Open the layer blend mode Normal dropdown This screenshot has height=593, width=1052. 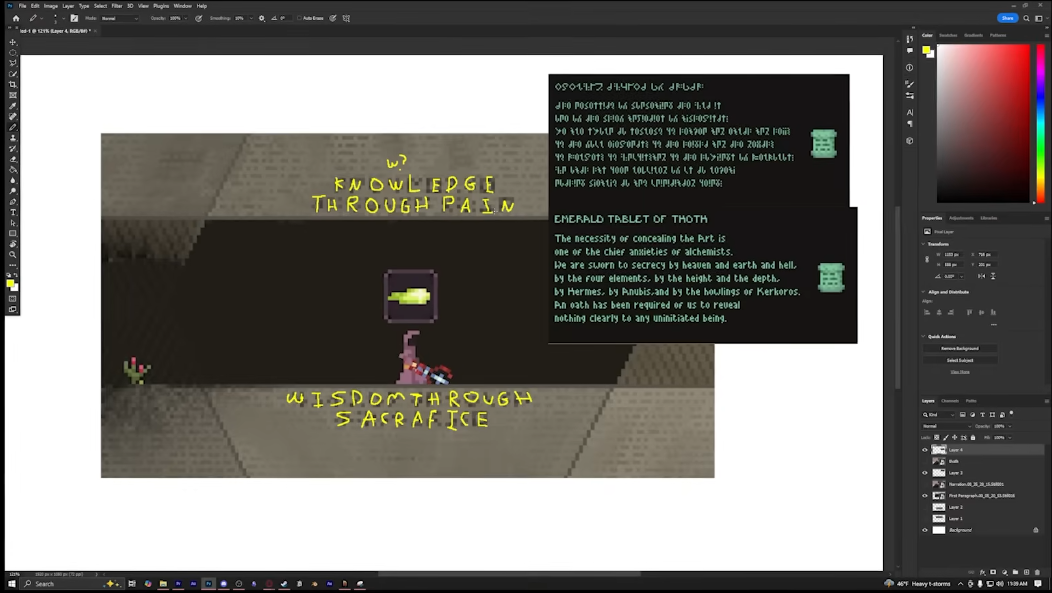947,426
